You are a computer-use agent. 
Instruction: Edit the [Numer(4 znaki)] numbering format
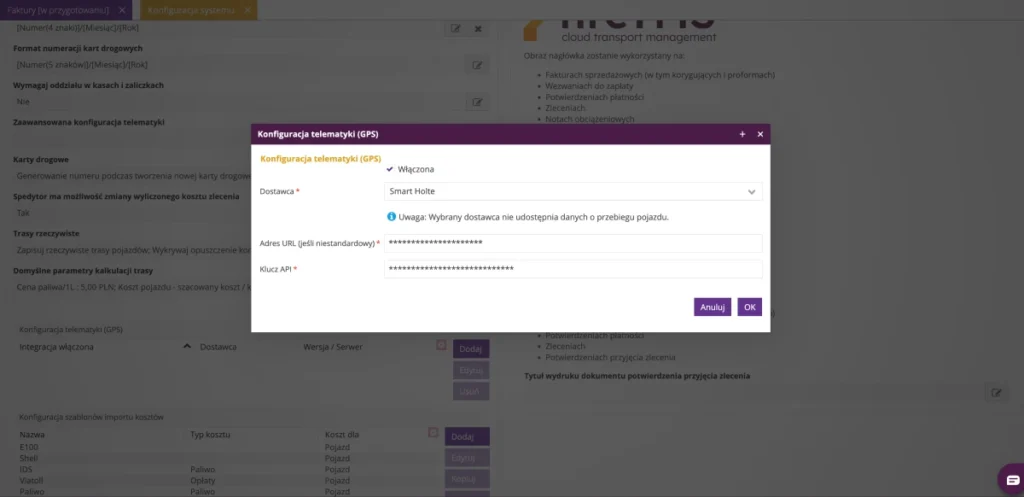[x=456, y=28]
